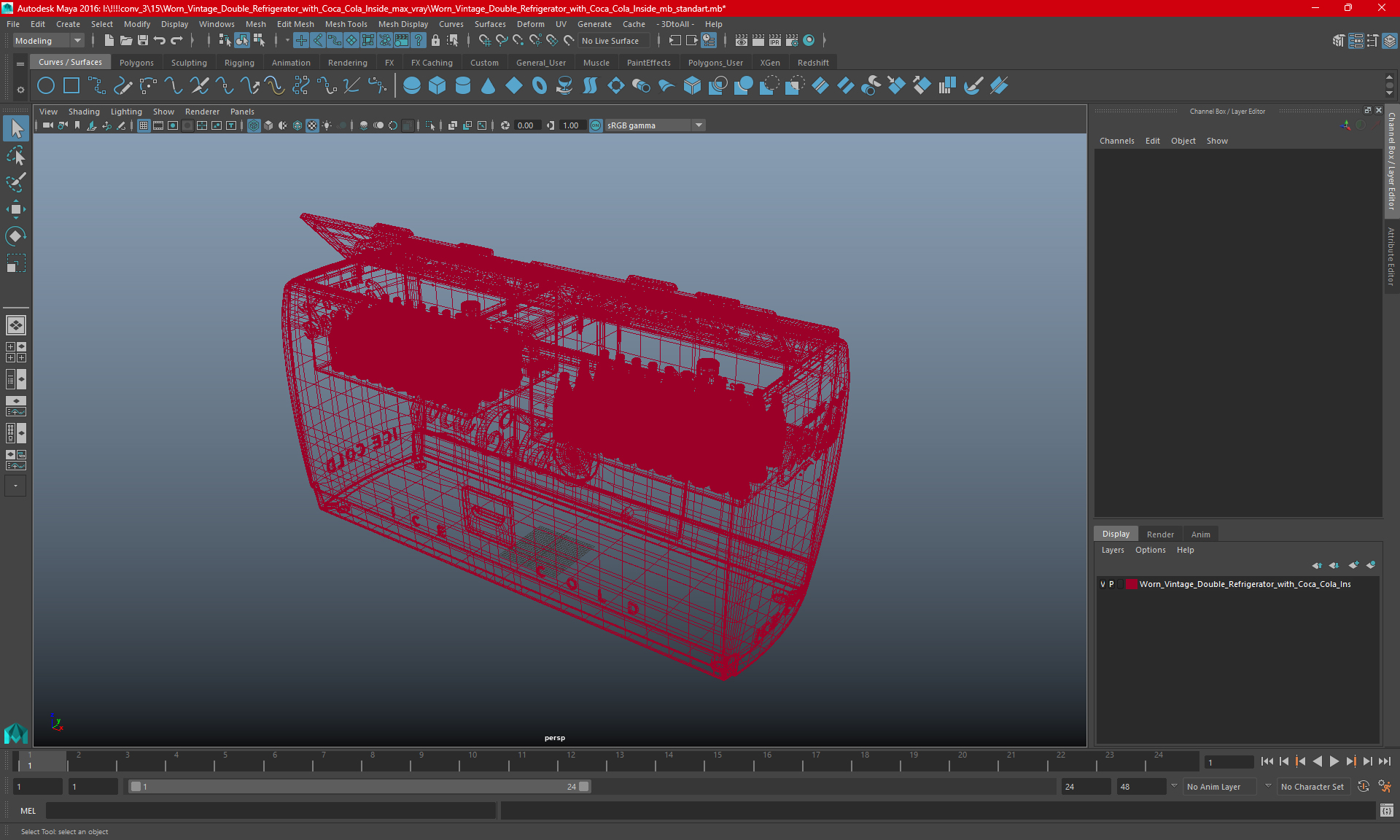The image size is (1400, 840).
Task: Click the time range slider bar
Action: pyautogui.click(x=359, y=787)
